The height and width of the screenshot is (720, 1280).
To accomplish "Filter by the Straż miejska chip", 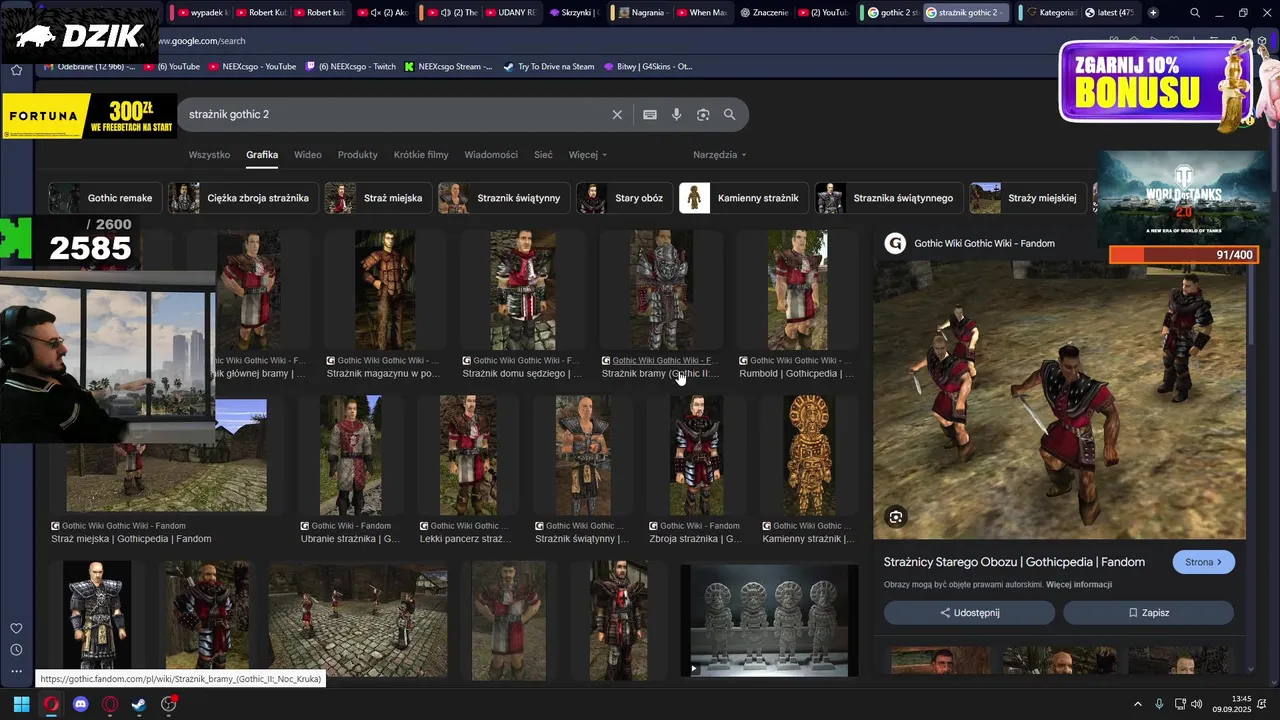I will pos(378,198).
